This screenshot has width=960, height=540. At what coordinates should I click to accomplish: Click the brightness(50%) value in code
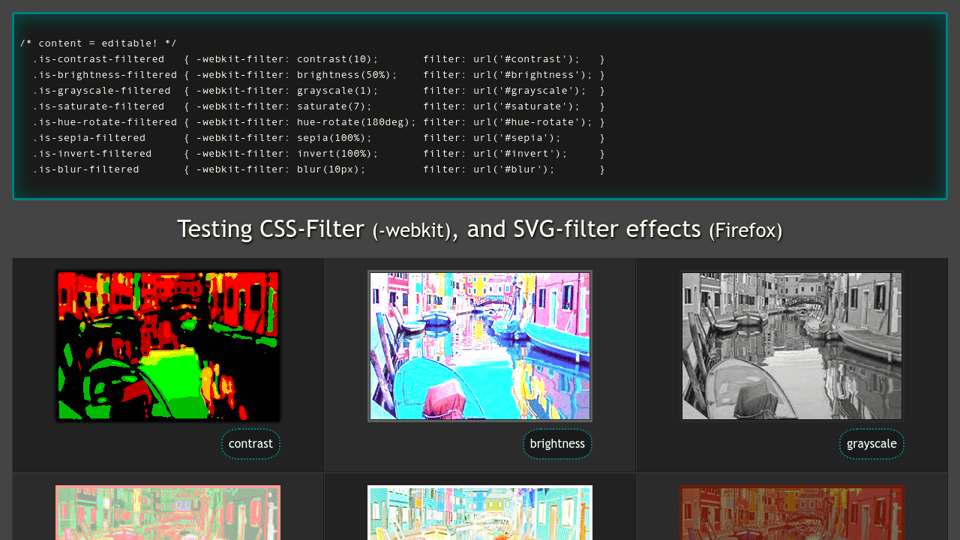click(x=344, y=75)
